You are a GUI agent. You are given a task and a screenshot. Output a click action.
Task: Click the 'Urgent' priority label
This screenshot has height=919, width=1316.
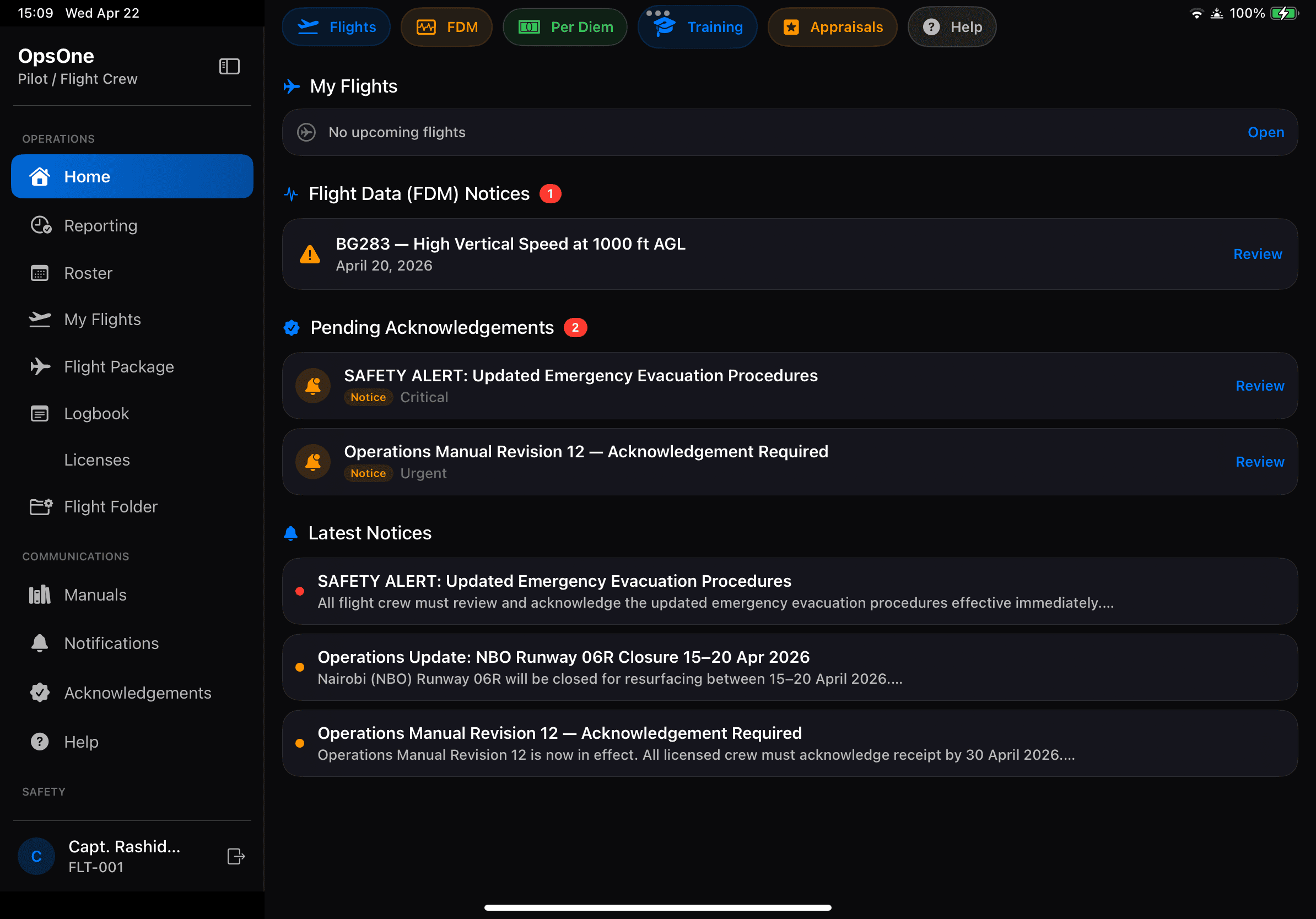coord(423,473)
